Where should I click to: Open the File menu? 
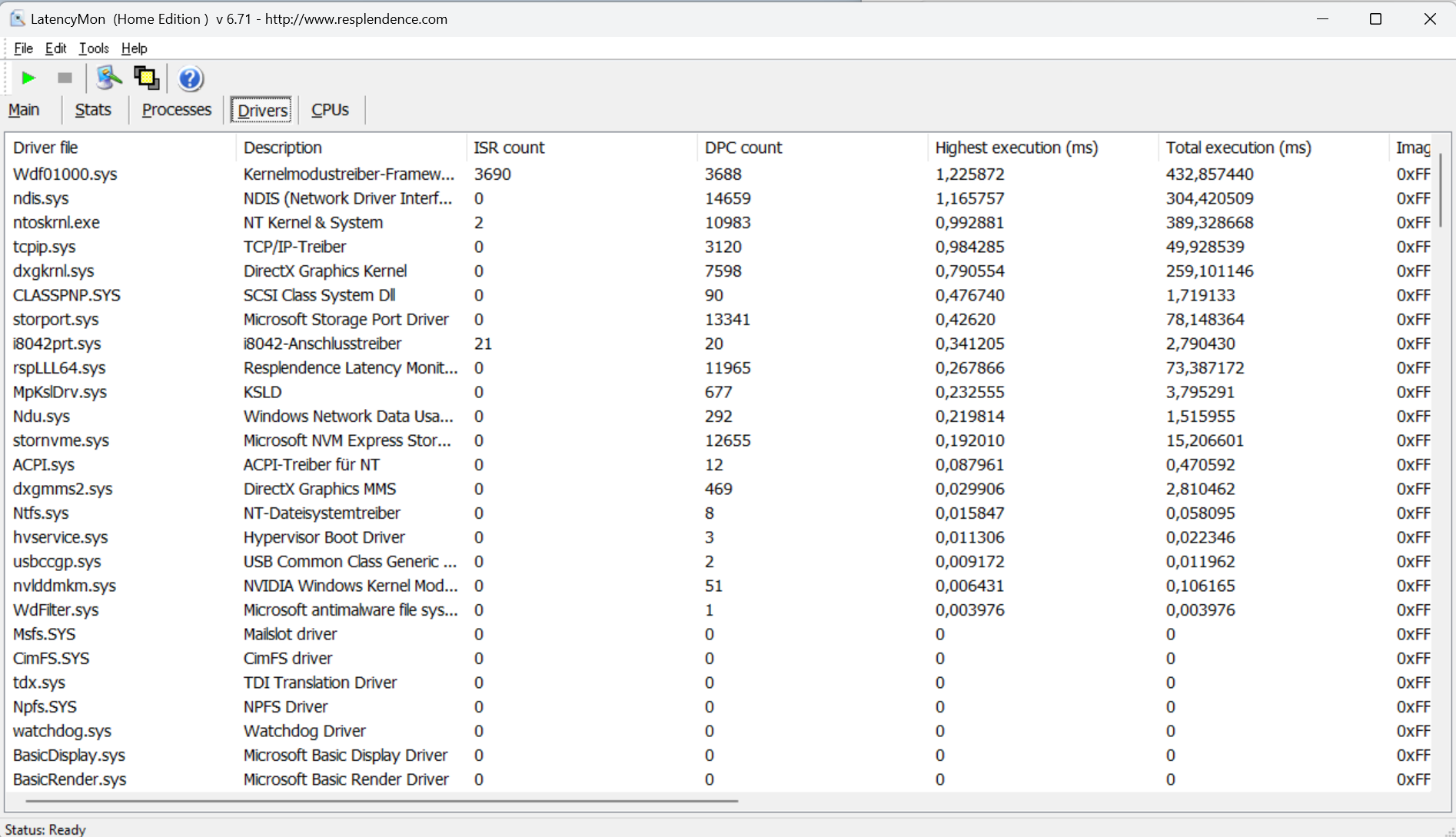[24, 48]
